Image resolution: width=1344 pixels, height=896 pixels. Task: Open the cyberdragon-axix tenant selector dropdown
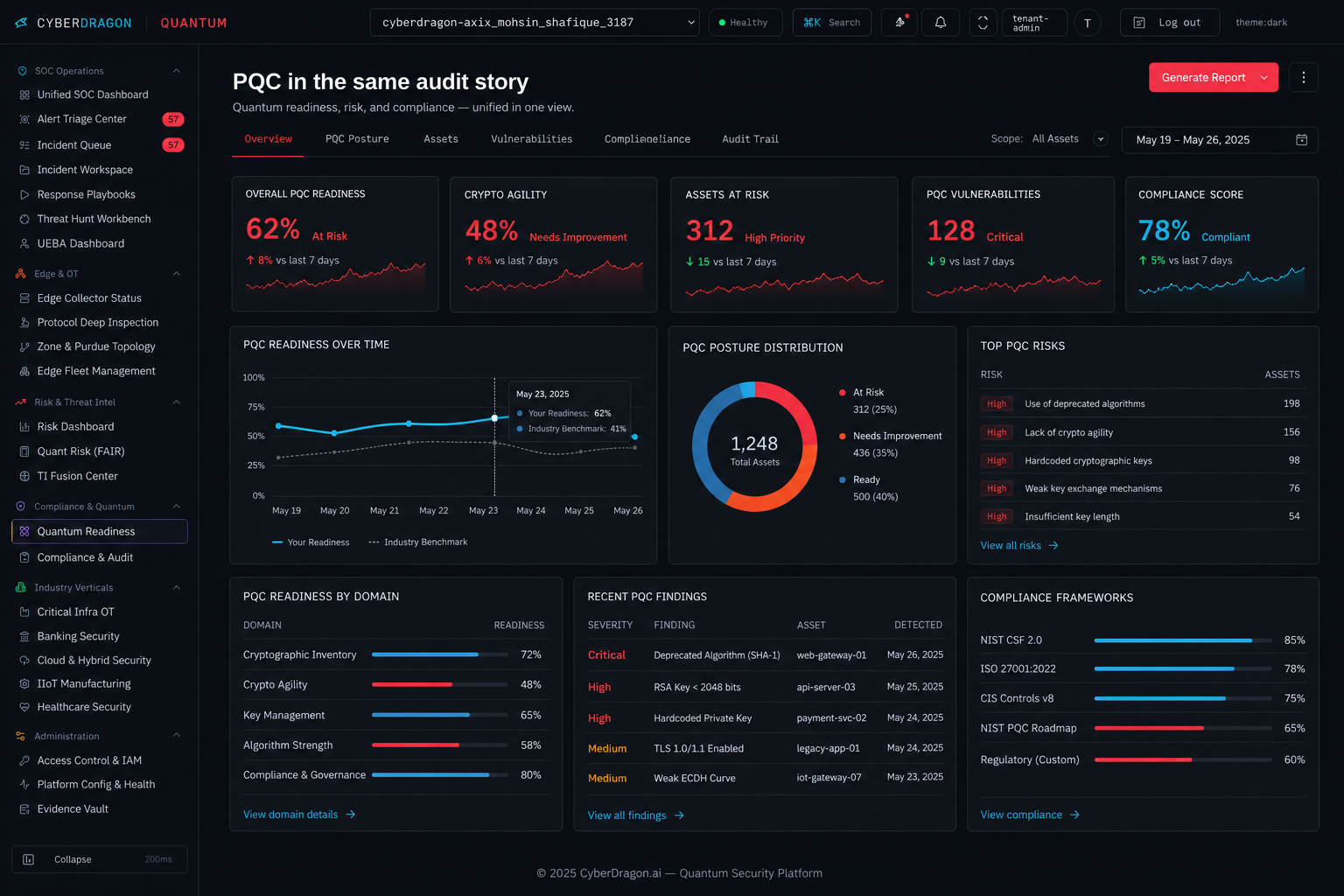point(535,23)
